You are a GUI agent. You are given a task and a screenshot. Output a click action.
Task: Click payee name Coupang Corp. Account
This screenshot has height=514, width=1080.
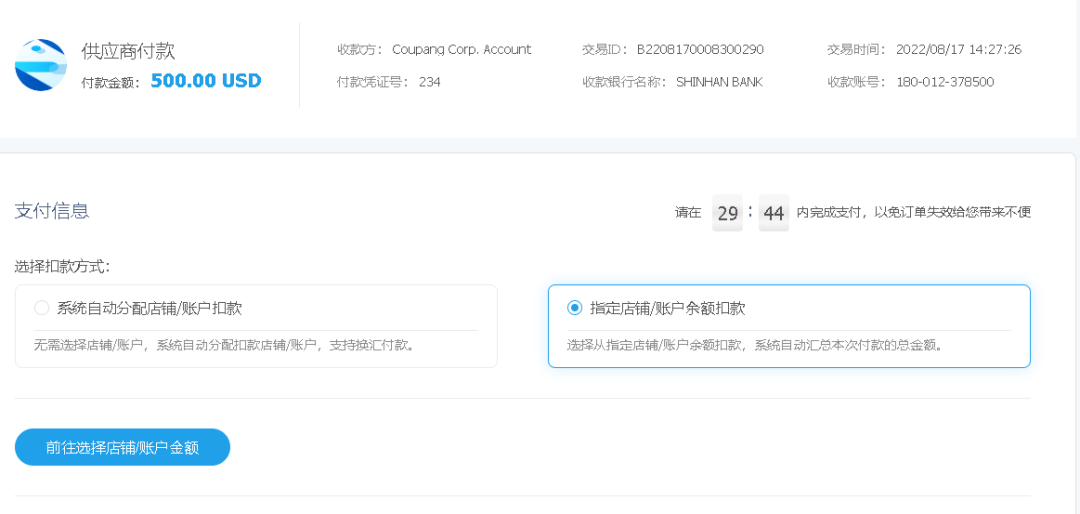[461, 50]
